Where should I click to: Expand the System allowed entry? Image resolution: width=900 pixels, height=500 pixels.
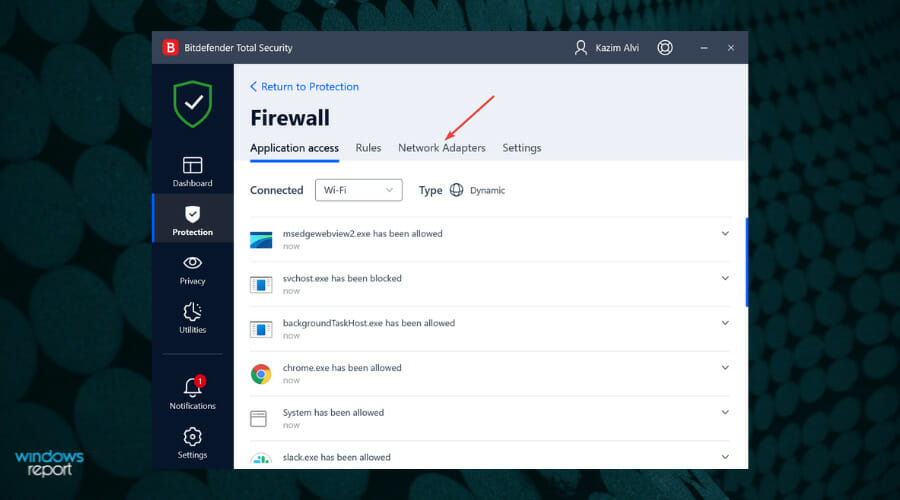(x=725, y=413)
